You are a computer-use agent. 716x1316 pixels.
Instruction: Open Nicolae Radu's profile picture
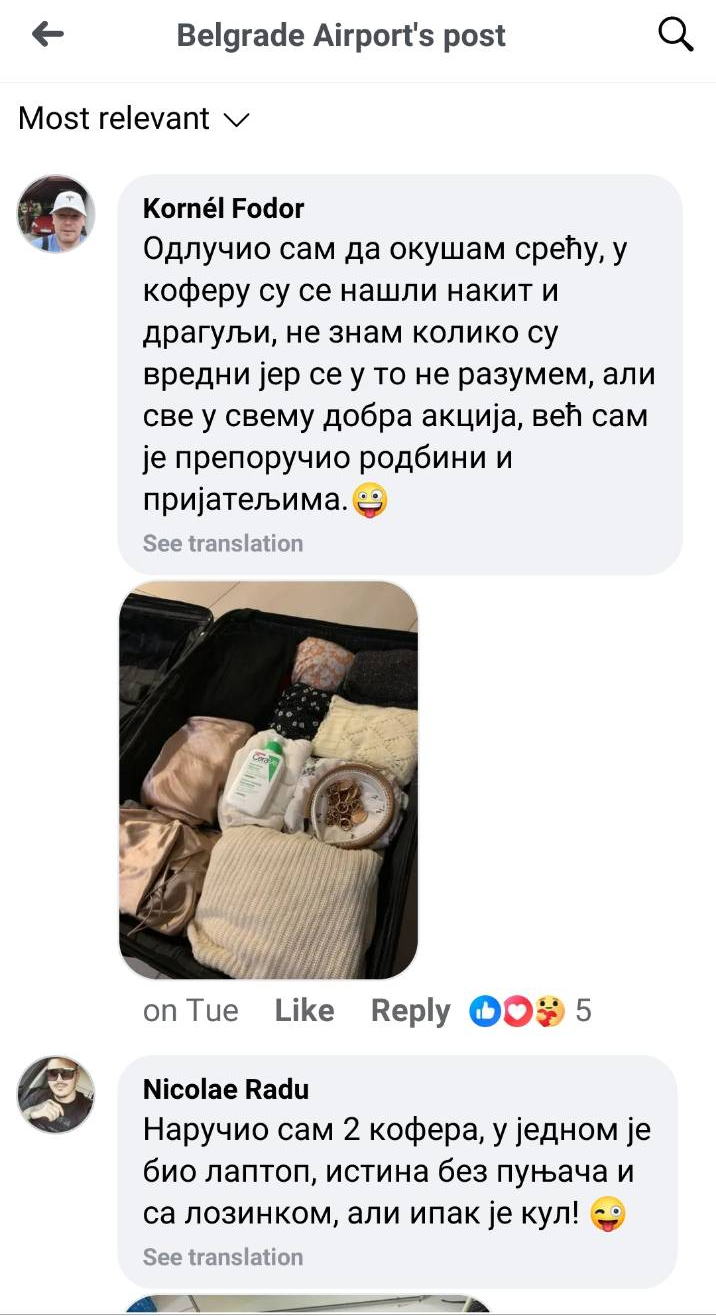(56, 1094)
